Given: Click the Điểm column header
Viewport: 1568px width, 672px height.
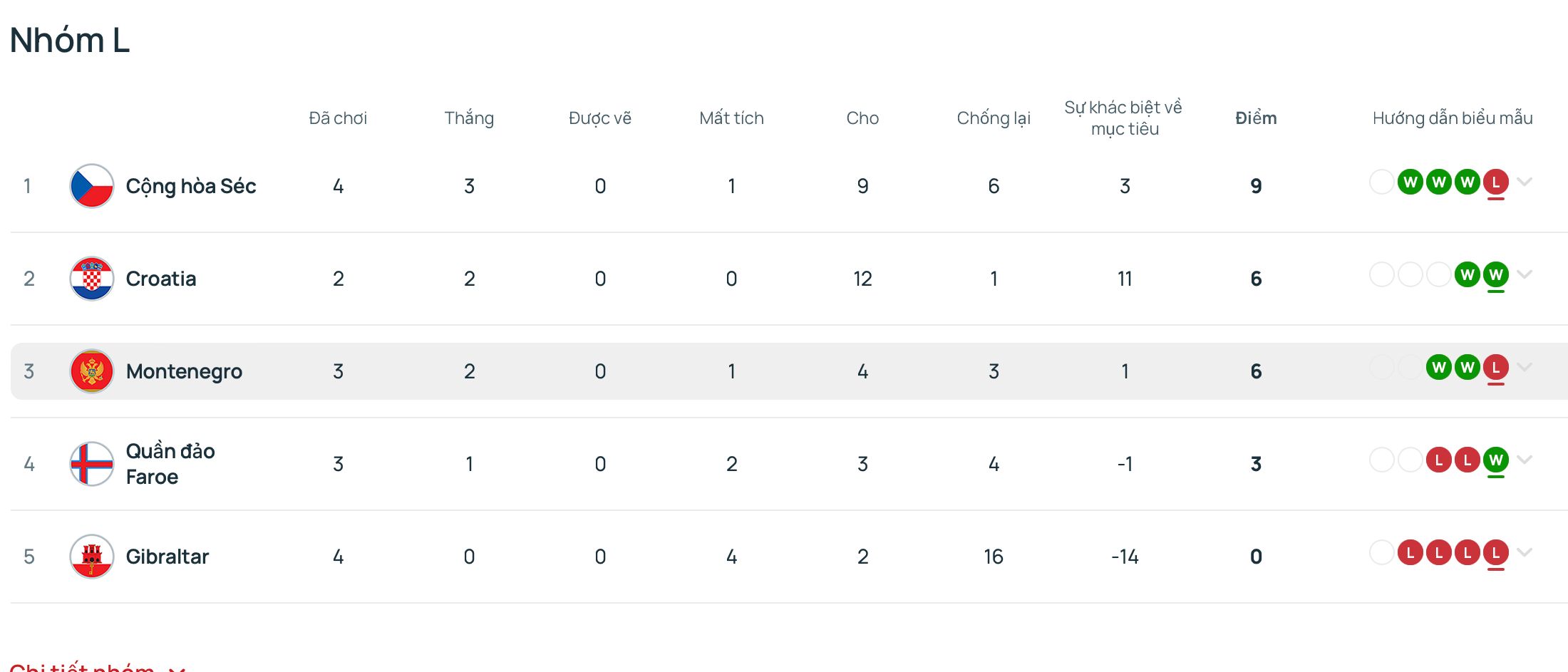Looking at the screenshot, I should tap(1256, 118).
